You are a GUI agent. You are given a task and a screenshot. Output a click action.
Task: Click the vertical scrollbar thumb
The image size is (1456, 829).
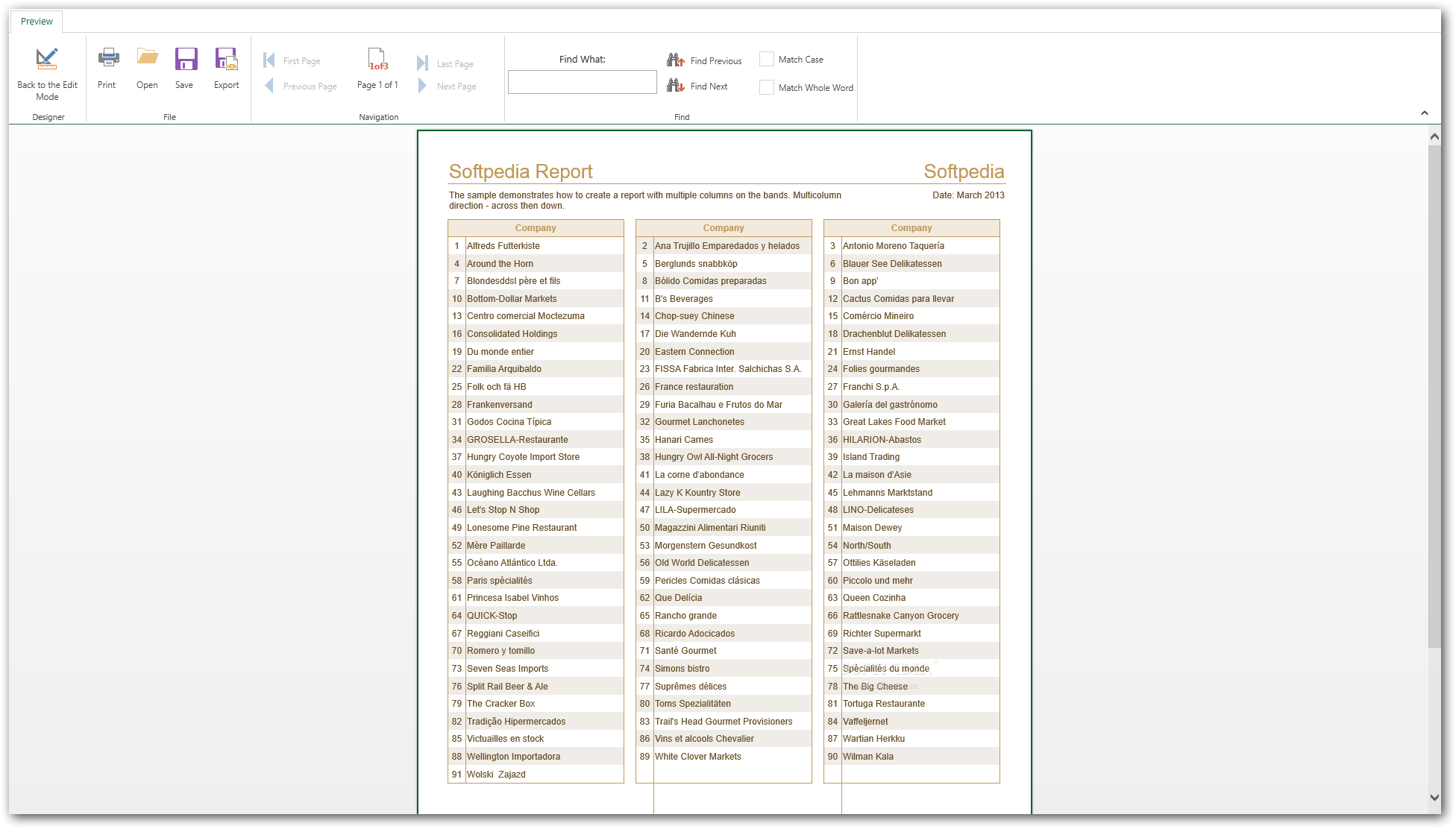tap(1434, 396)
